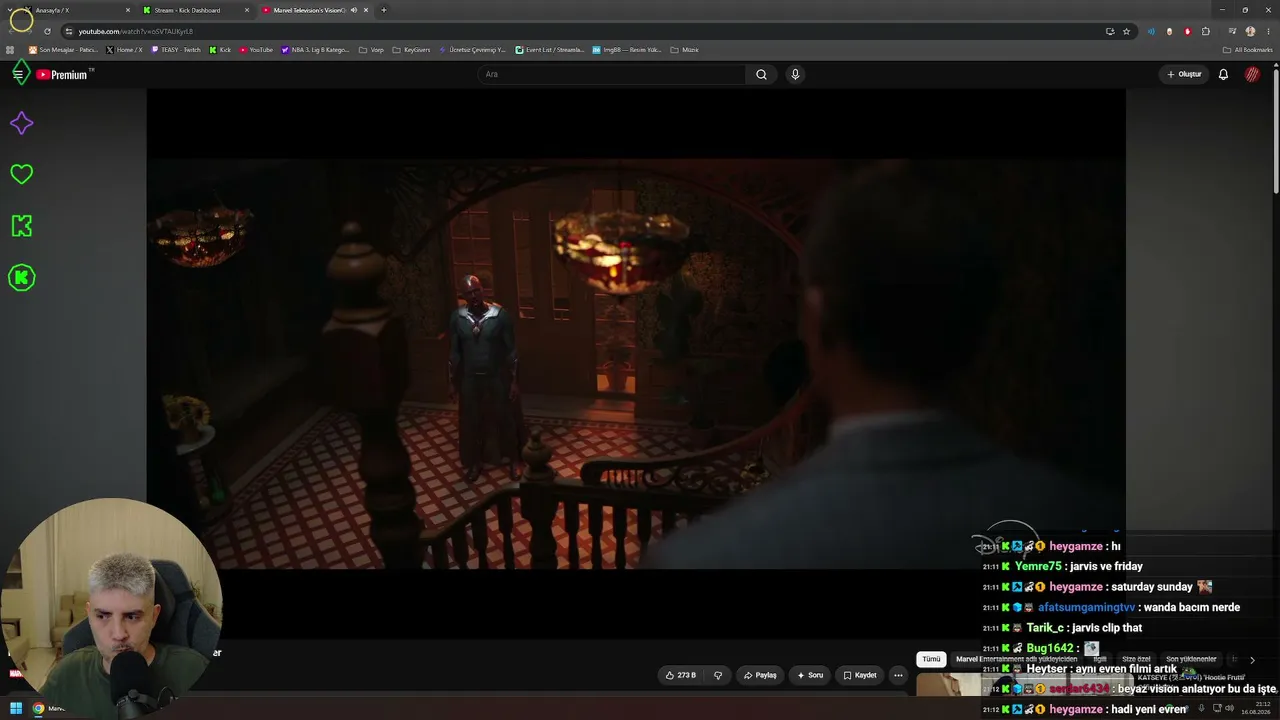This screenshot has height=720, width=1280.
Task: Open Chrome three-dot menu
Action: pos(1268,31)
